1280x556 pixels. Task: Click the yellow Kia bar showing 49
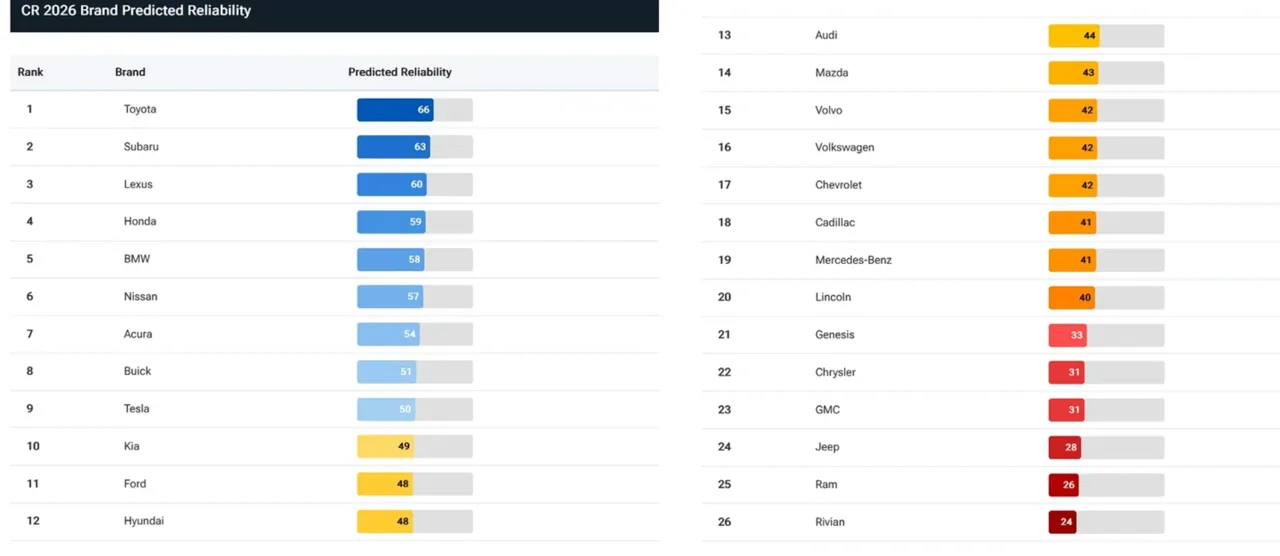[x=415, y=447]
